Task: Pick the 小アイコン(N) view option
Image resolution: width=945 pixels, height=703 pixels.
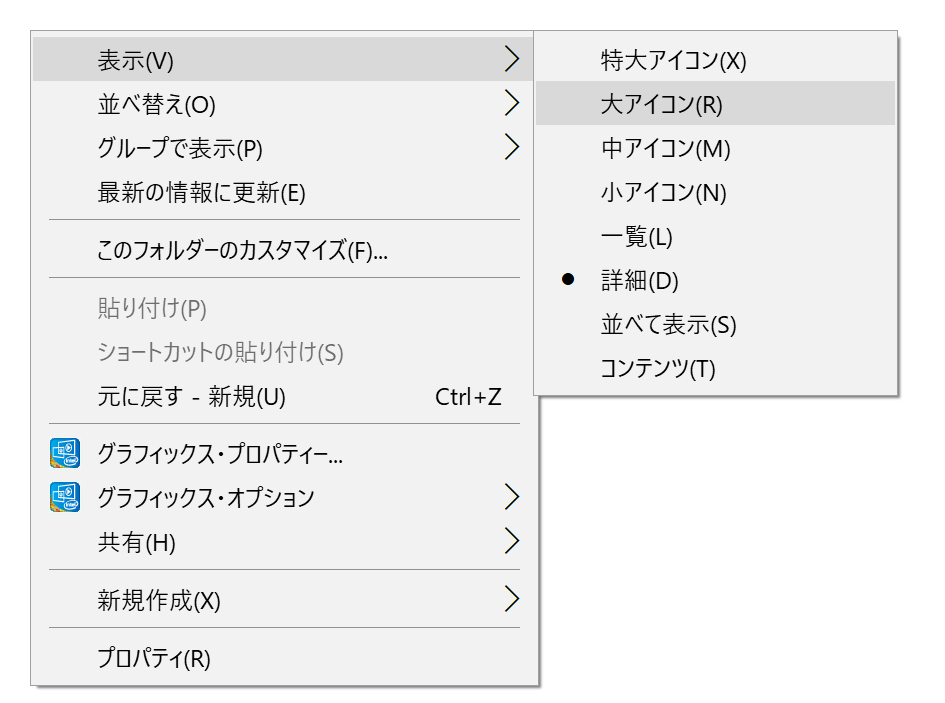Action: click(x=715, y=192)
